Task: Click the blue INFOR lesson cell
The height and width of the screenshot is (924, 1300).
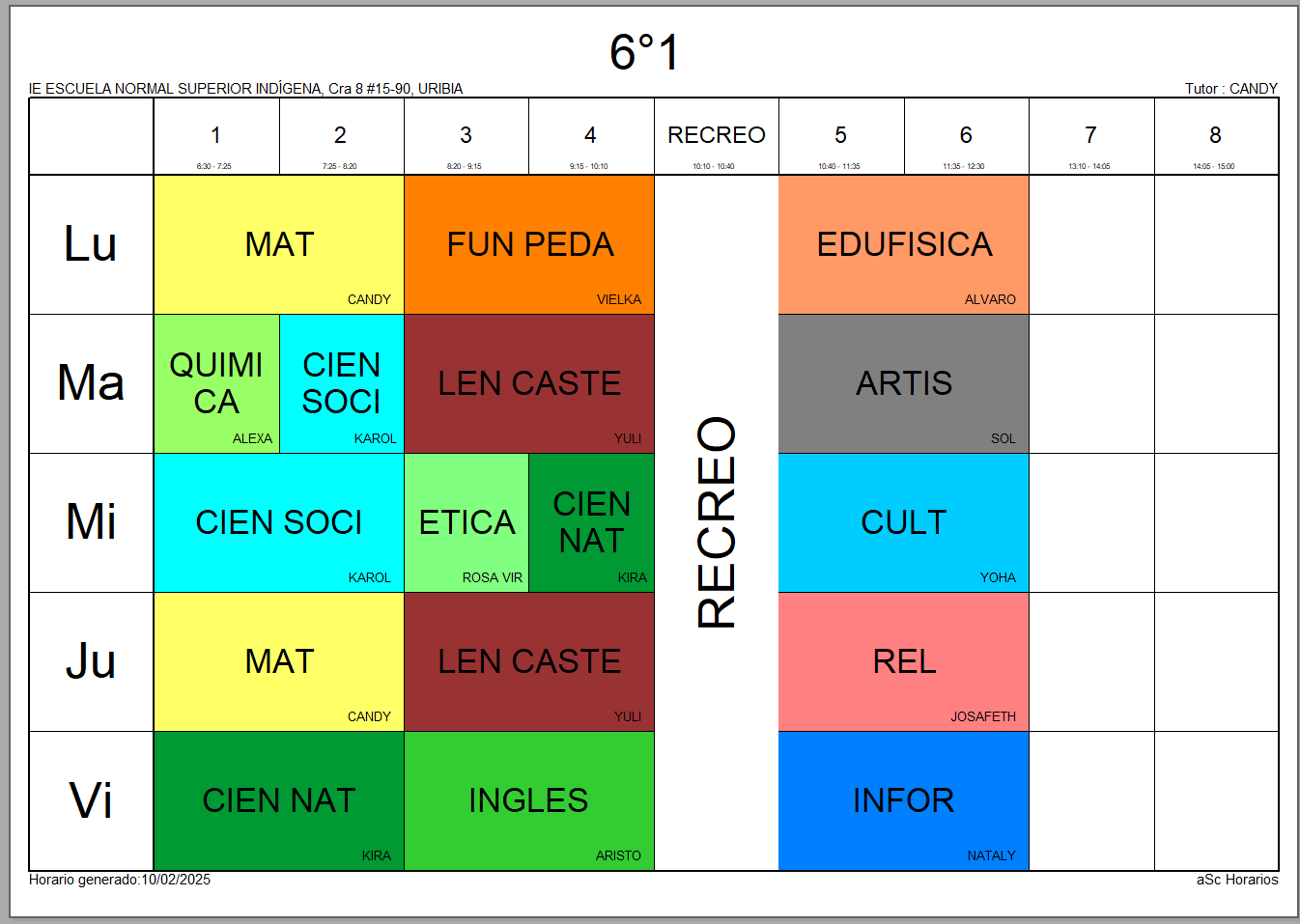Action: (x=904, y=800)
